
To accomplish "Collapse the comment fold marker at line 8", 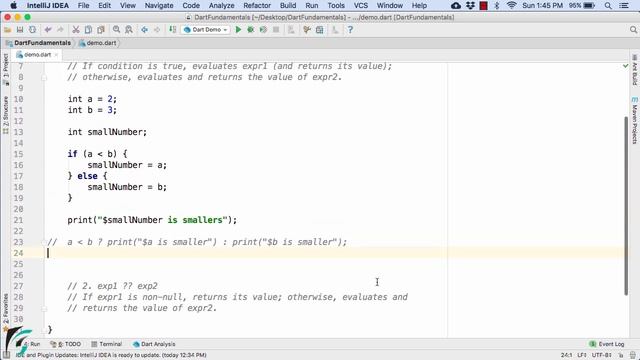I will 44,78.
